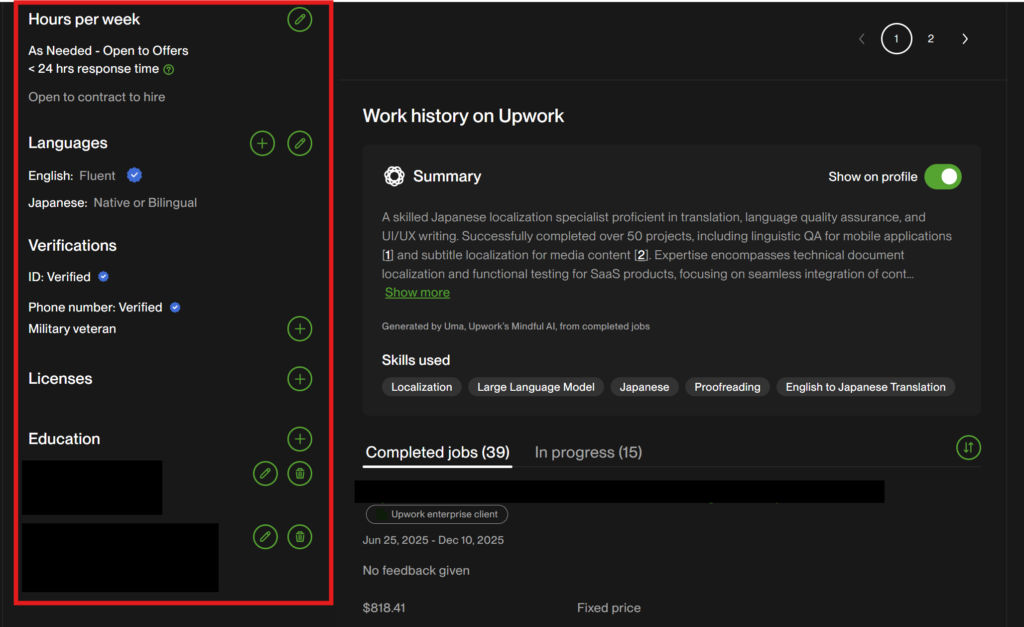Add a new license

click(299, 379)
